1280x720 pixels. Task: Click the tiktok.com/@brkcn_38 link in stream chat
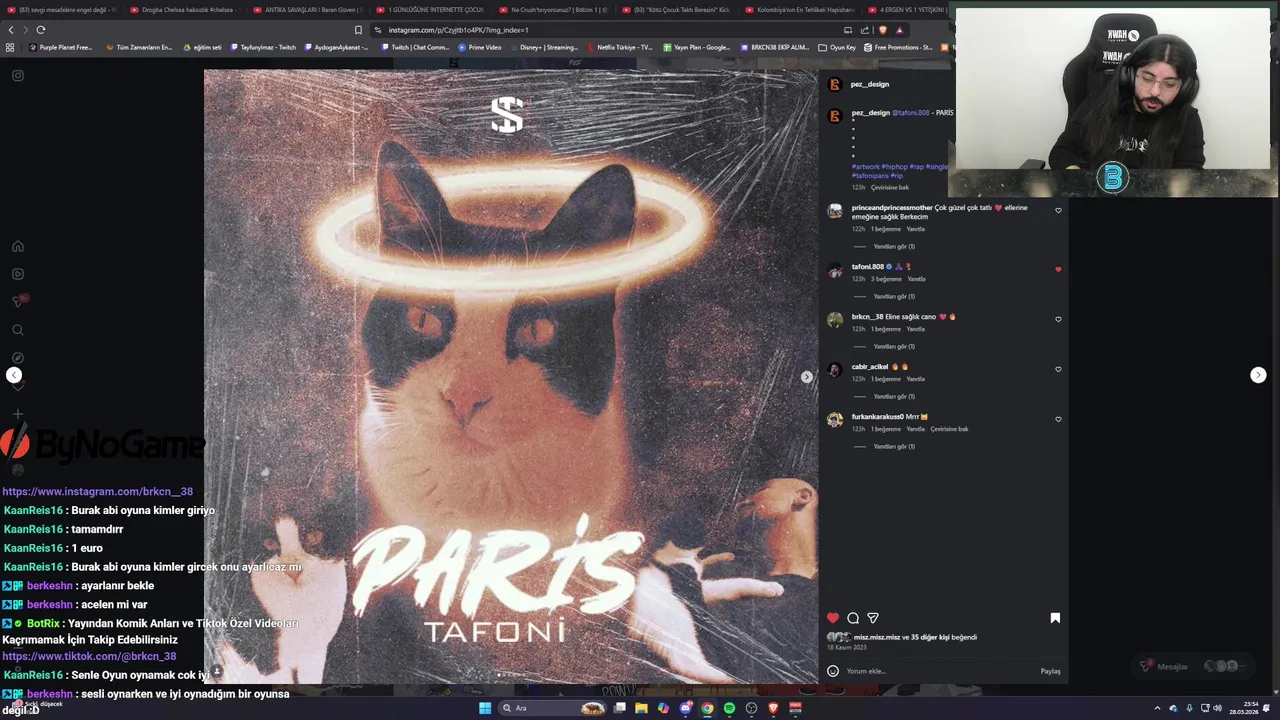(x=89, y=657)
